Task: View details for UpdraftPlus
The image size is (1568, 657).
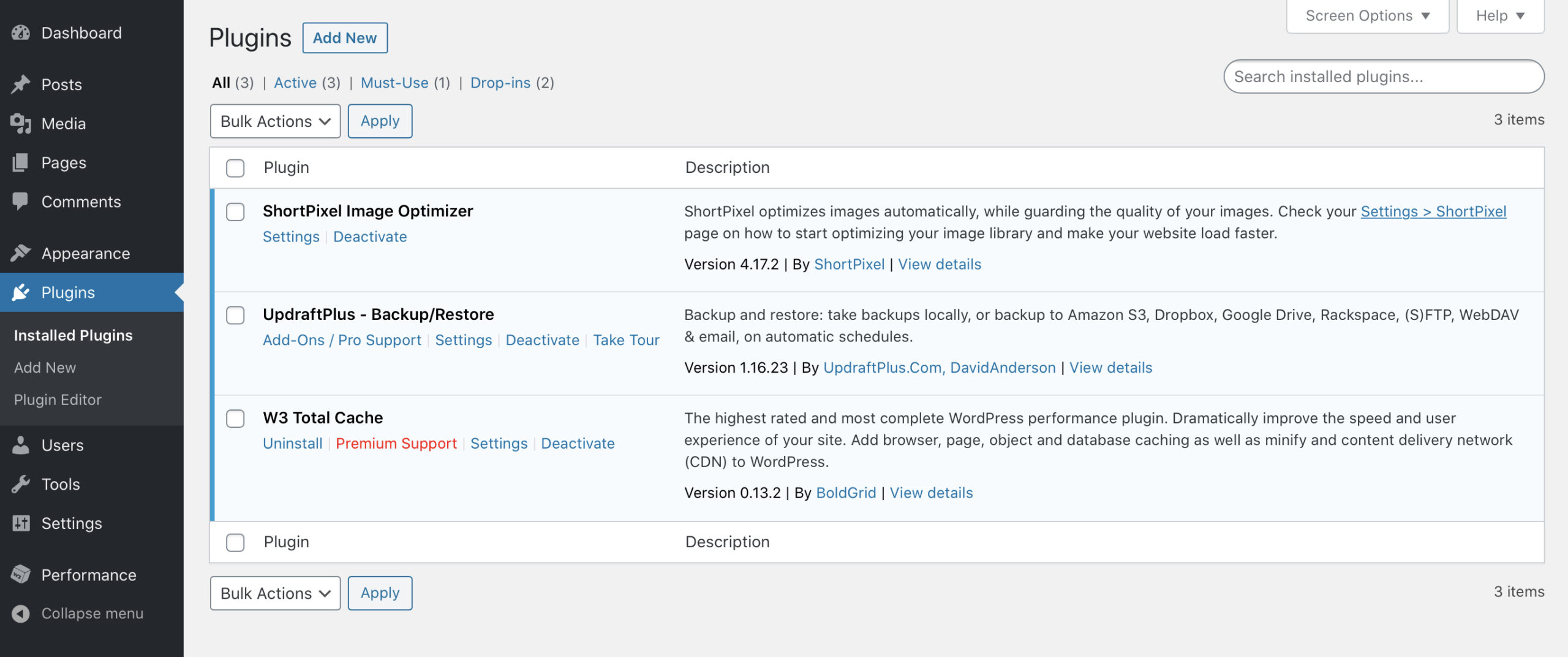Action: coord(1110,368)
